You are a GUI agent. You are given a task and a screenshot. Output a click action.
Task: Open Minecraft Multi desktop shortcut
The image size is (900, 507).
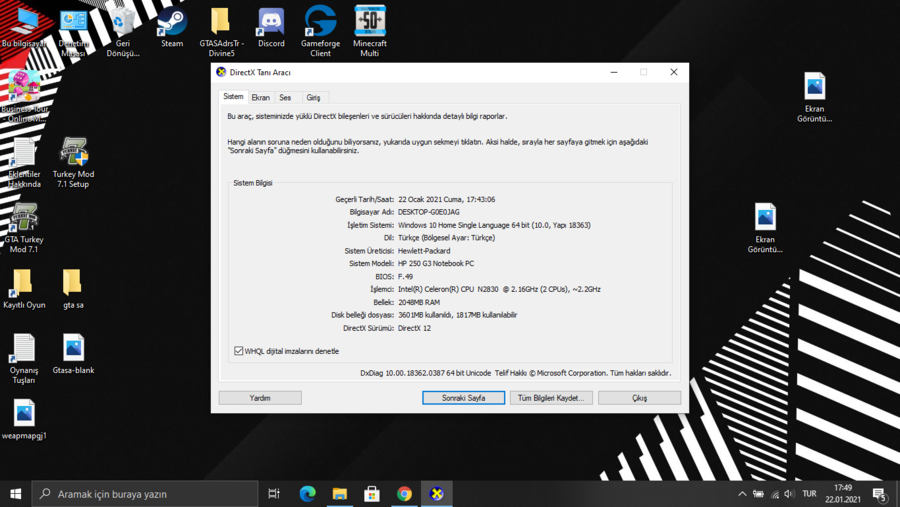(x=369, y=24)
